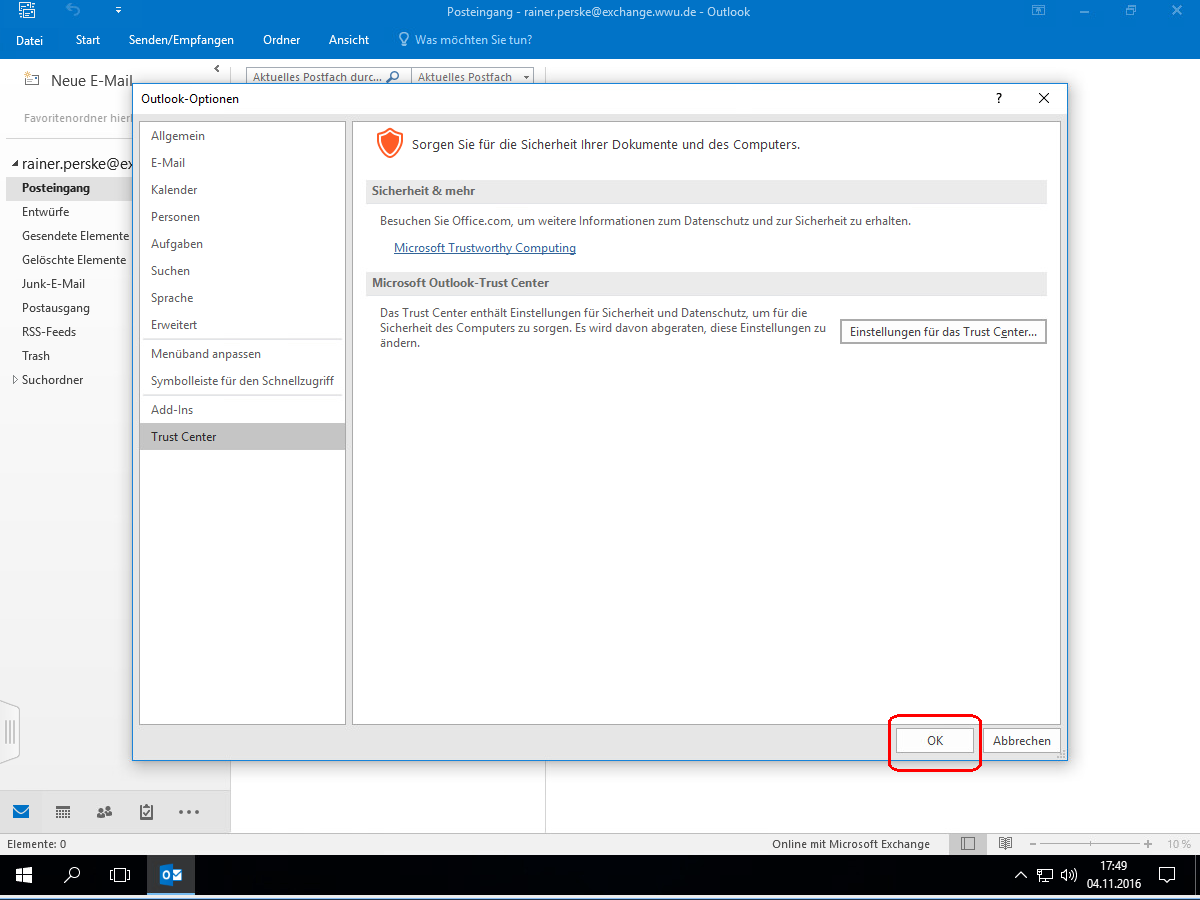Open the Action Center notification icon
This screenshot has height=900, width=1200.
tap(1166, 875)
